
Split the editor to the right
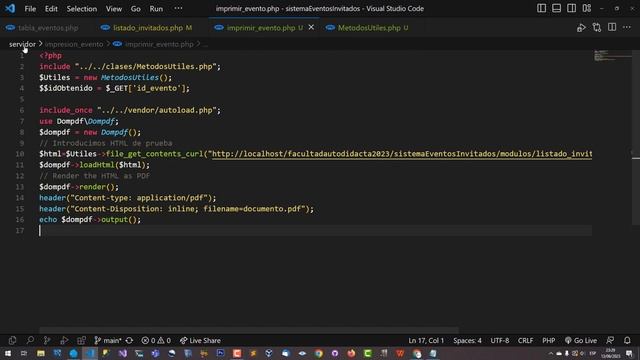coord(612,27)
